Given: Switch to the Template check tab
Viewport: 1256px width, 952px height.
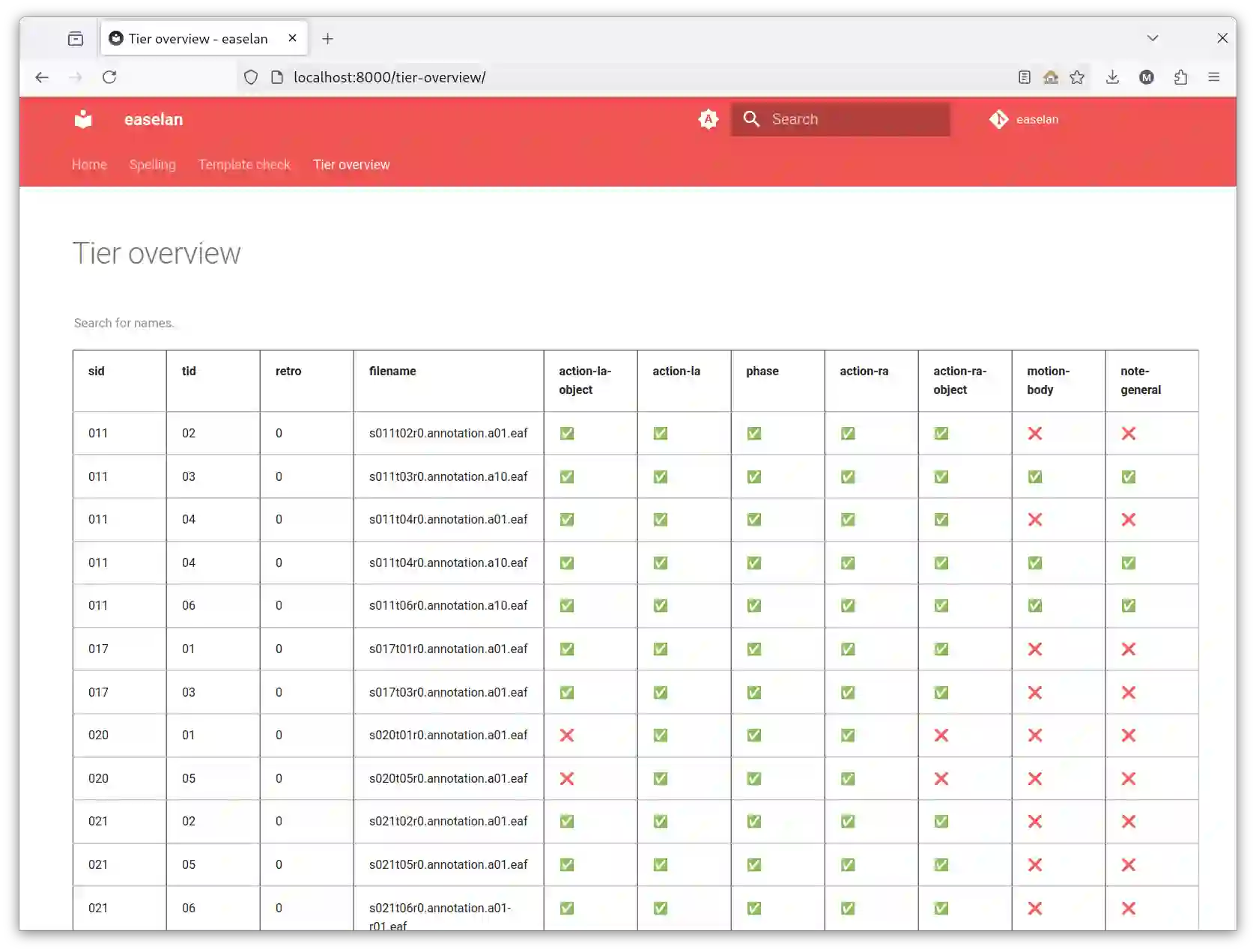Looking at the screenshot, I should 244,165.
